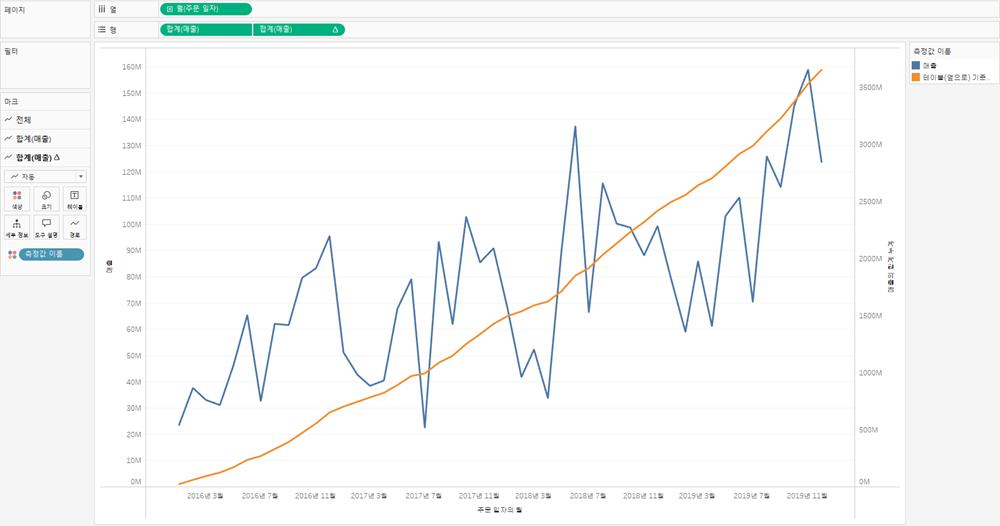Click the left vertical axis title 매출

pos(109,267)
